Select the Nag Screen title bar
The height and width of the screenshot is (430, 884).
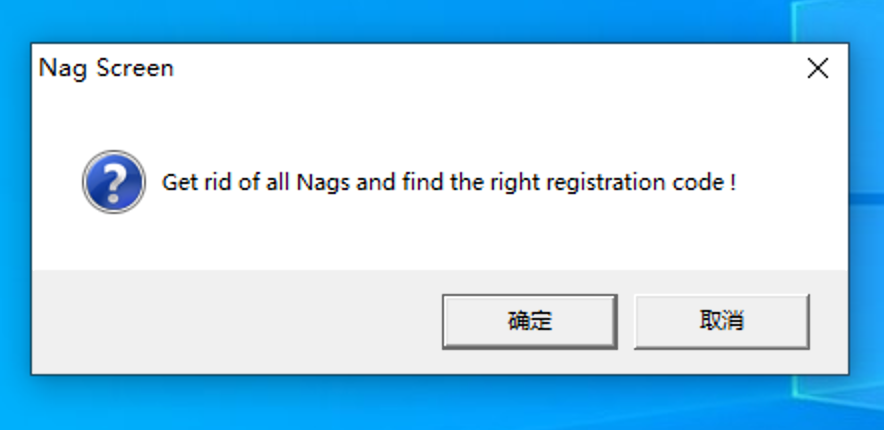pos(440,69)
